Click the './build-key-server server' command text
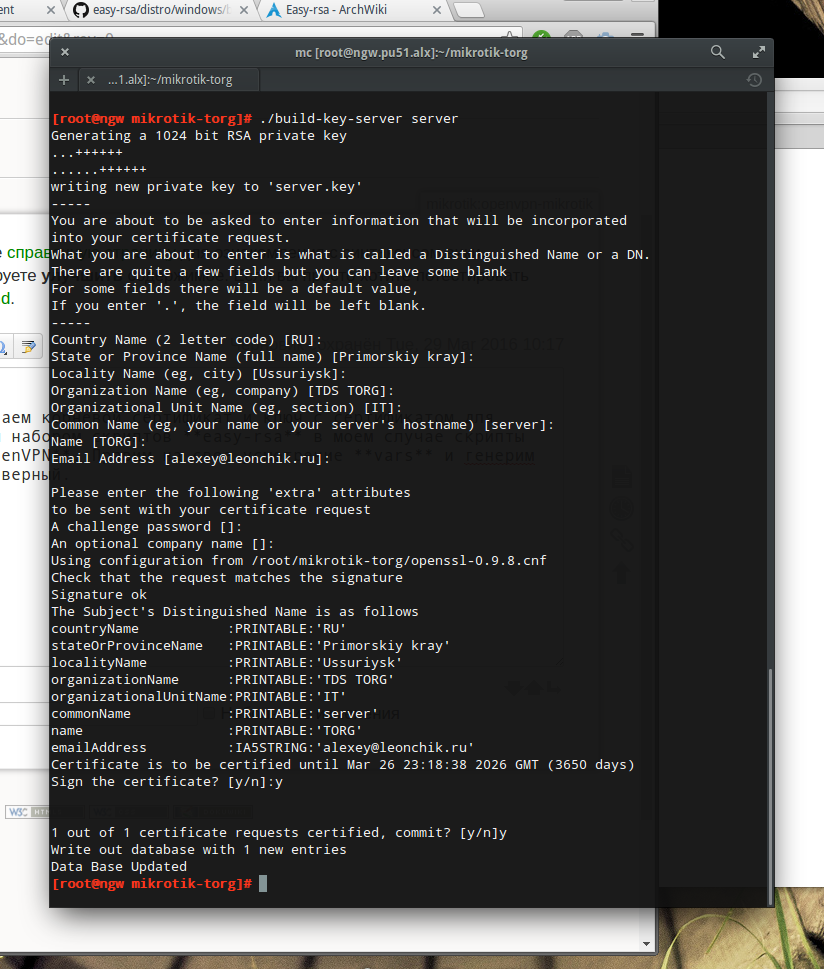 tap(359, 119)
